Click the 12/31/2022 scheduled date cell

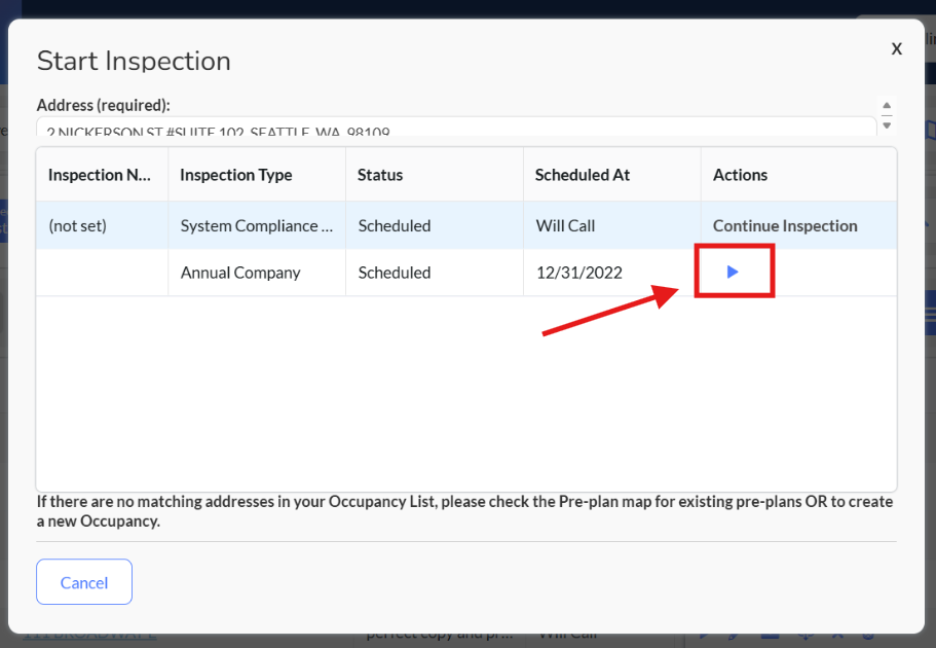click(579, 273)
